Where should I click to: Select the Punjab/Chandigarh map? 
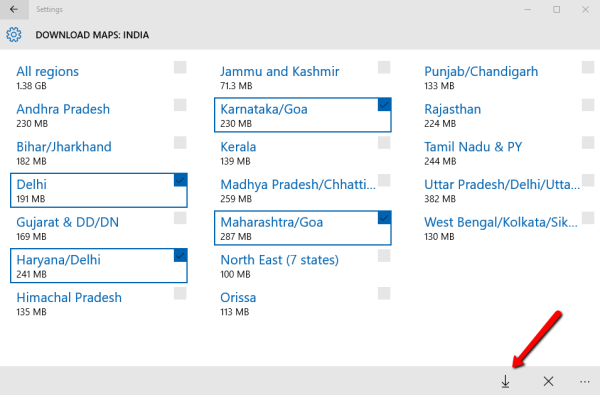pyautogui.click(x=507, y=77)
